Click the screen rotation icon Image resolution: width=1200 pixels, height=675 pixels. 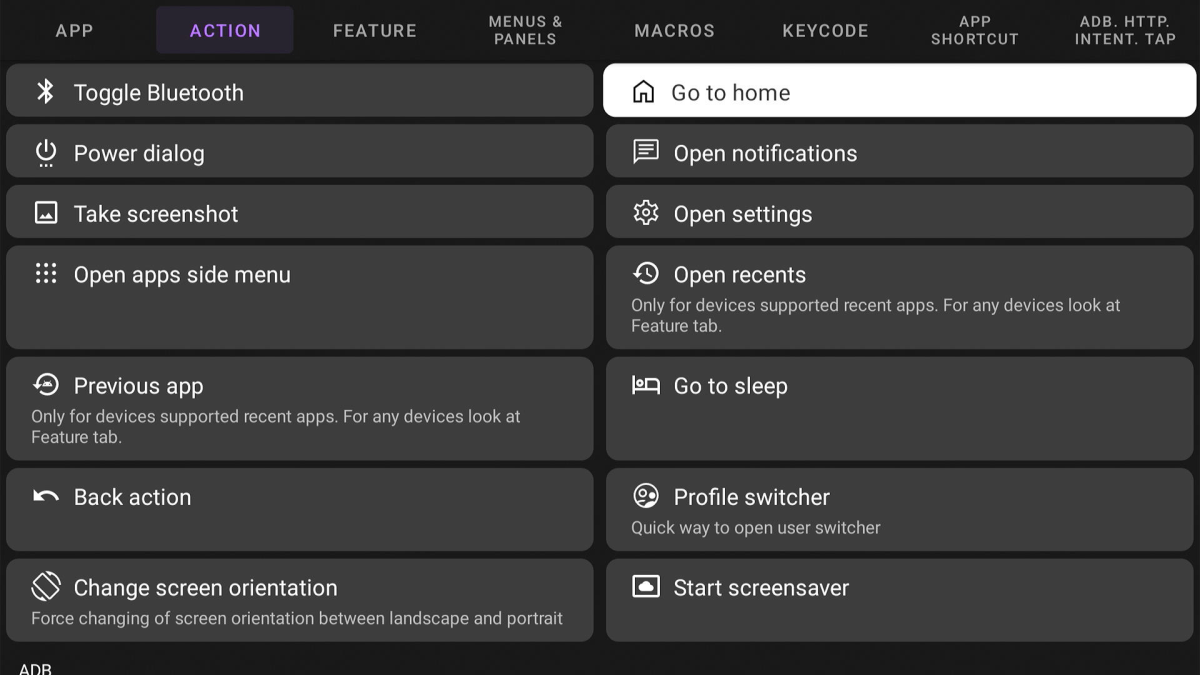tap(46, 586)
